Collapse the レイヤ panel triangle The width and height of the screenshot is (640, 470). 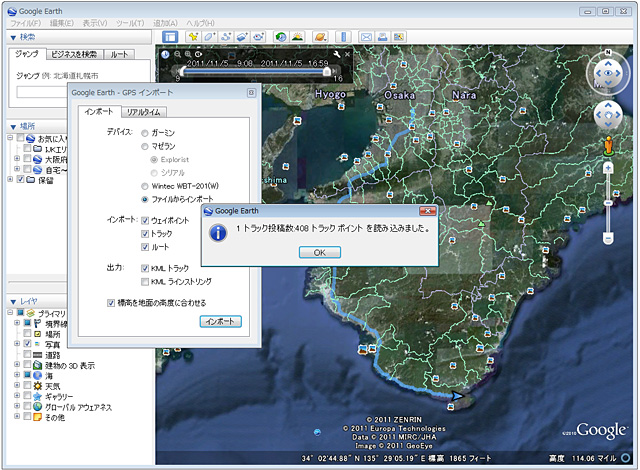click(13, 302)
